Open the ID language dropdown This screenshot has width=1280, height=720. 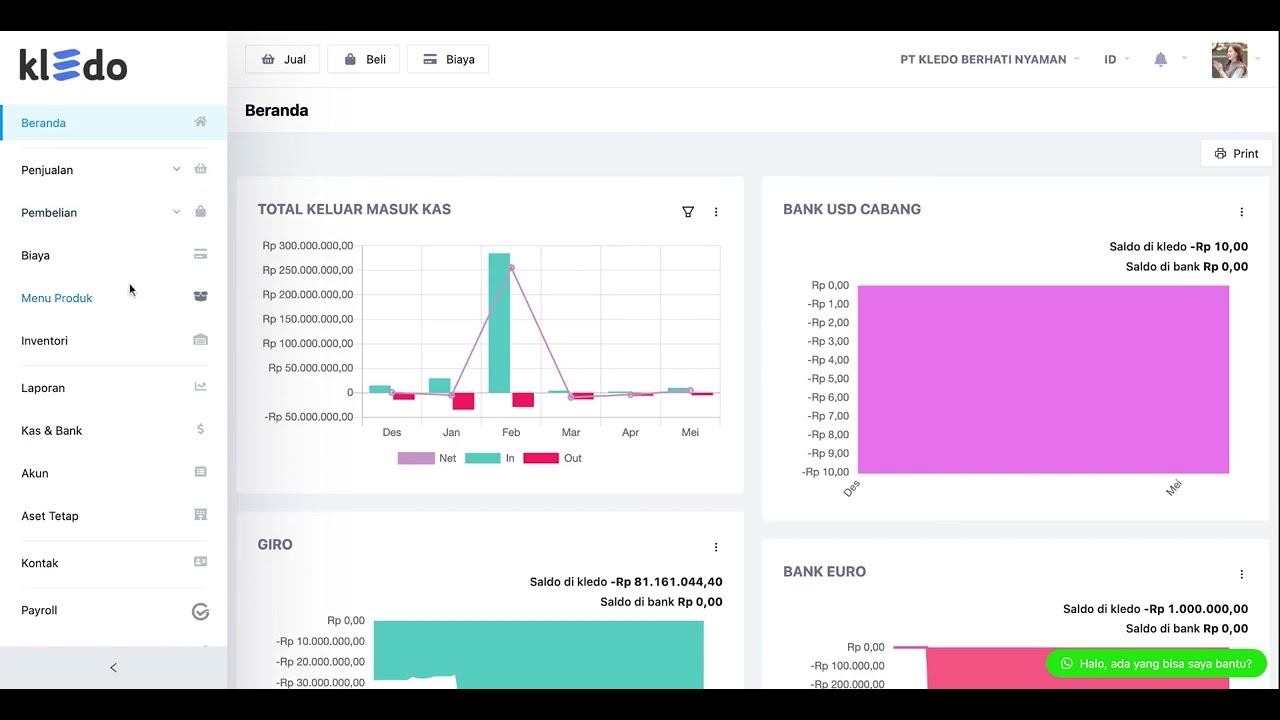pyautogui.click(x=1116, y=59)
